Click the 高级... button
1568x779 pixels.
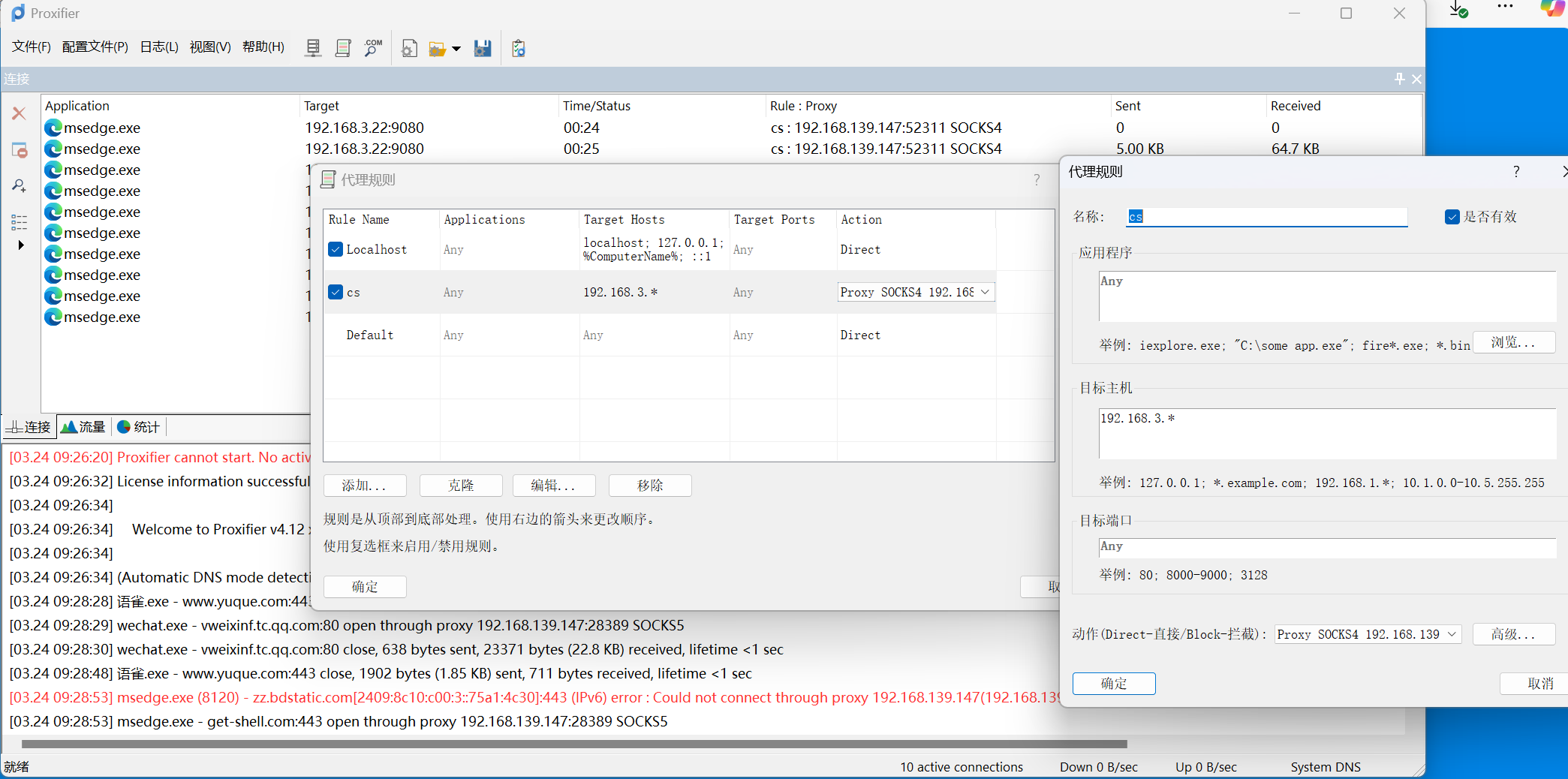1514,634
